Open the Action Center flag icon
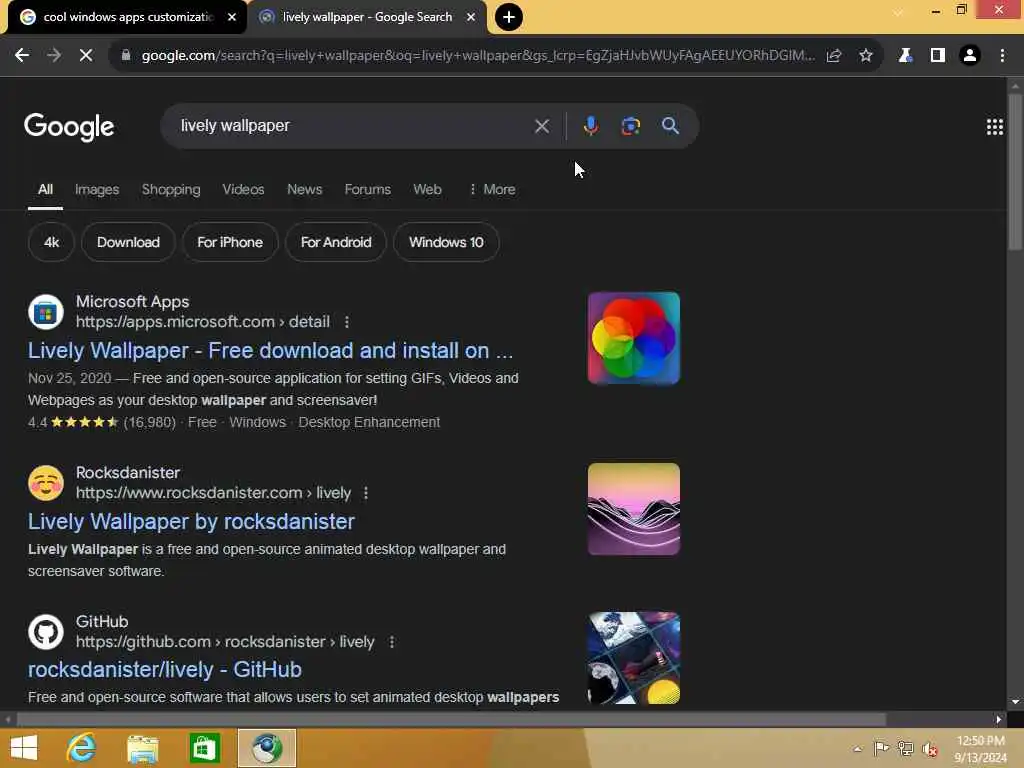 coord(881,749)
